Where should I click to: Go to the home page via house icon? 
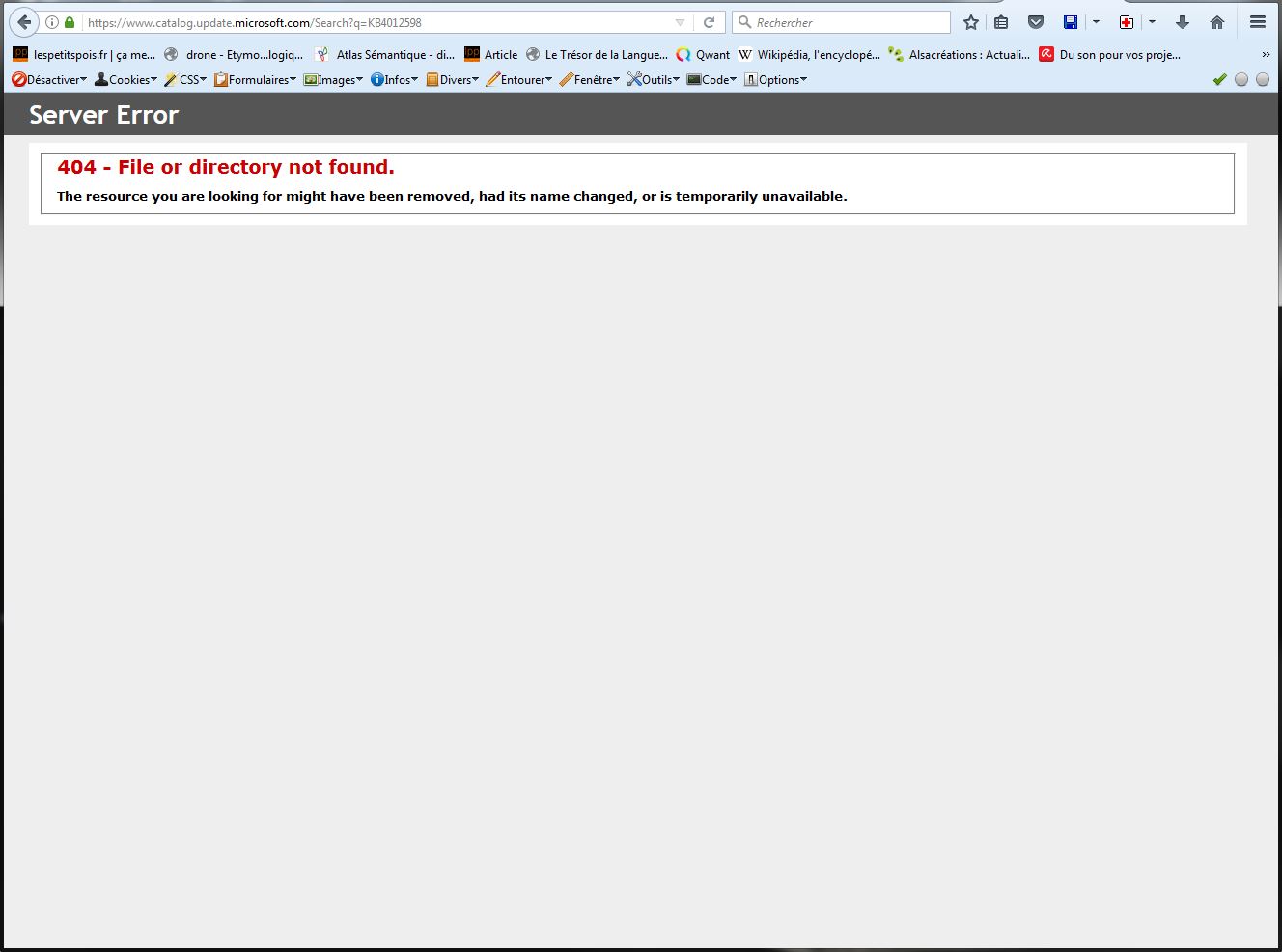pyautogui.click(x=1217, y=22)
